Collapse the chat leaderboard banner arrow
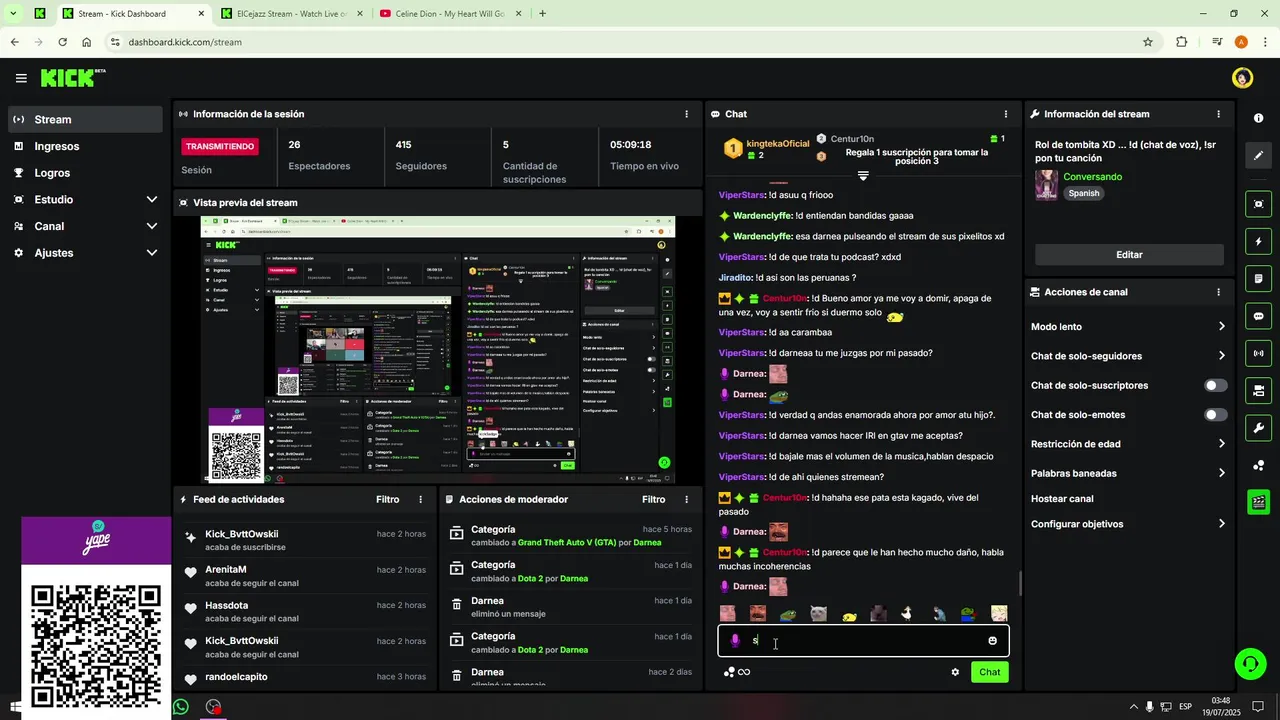1280x720 pixels. coord(863,176)
